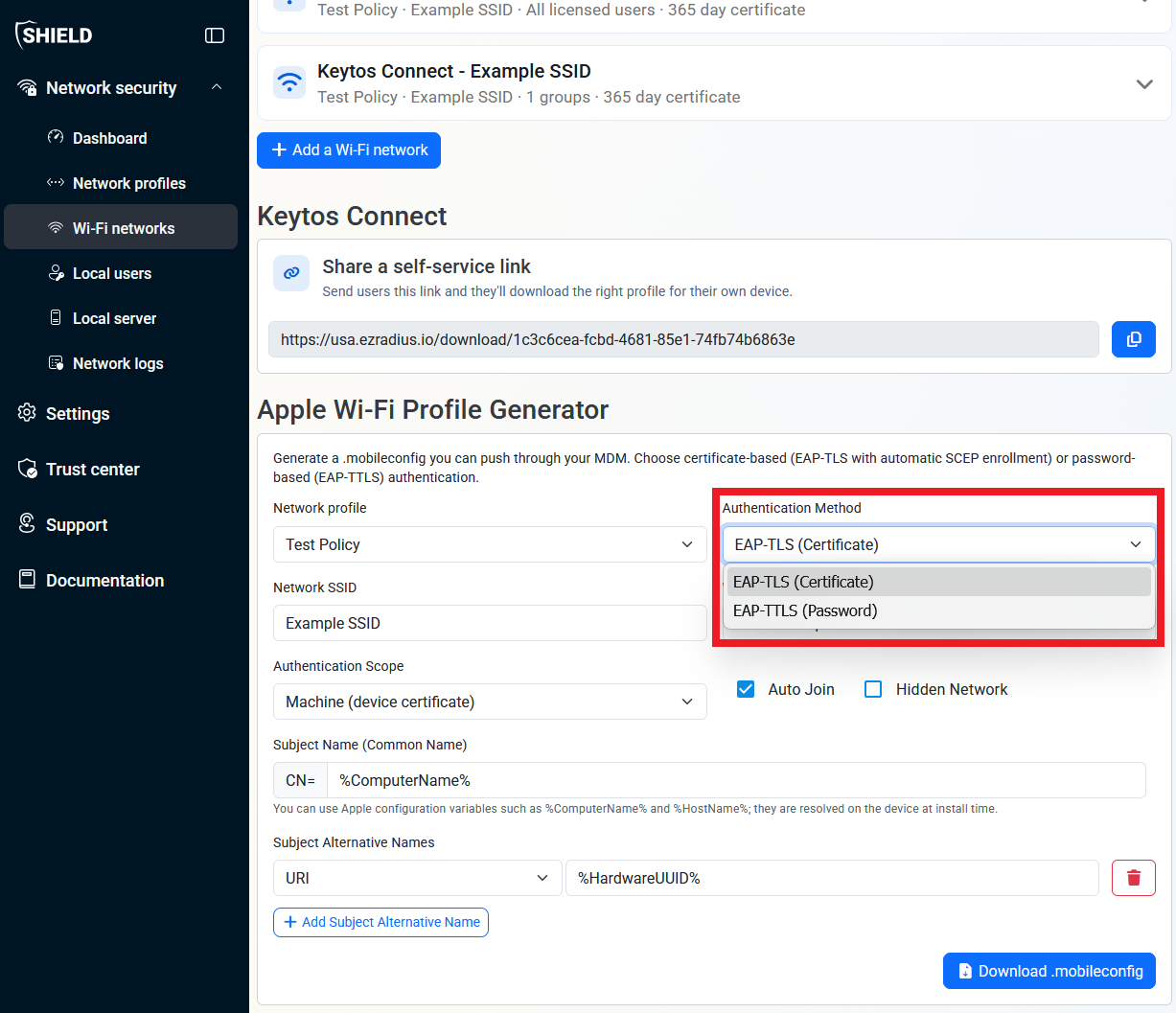This screenshot has height=1013, width=1176.
Task: Click the self-service link chain icon
Action: pos(291,273)
